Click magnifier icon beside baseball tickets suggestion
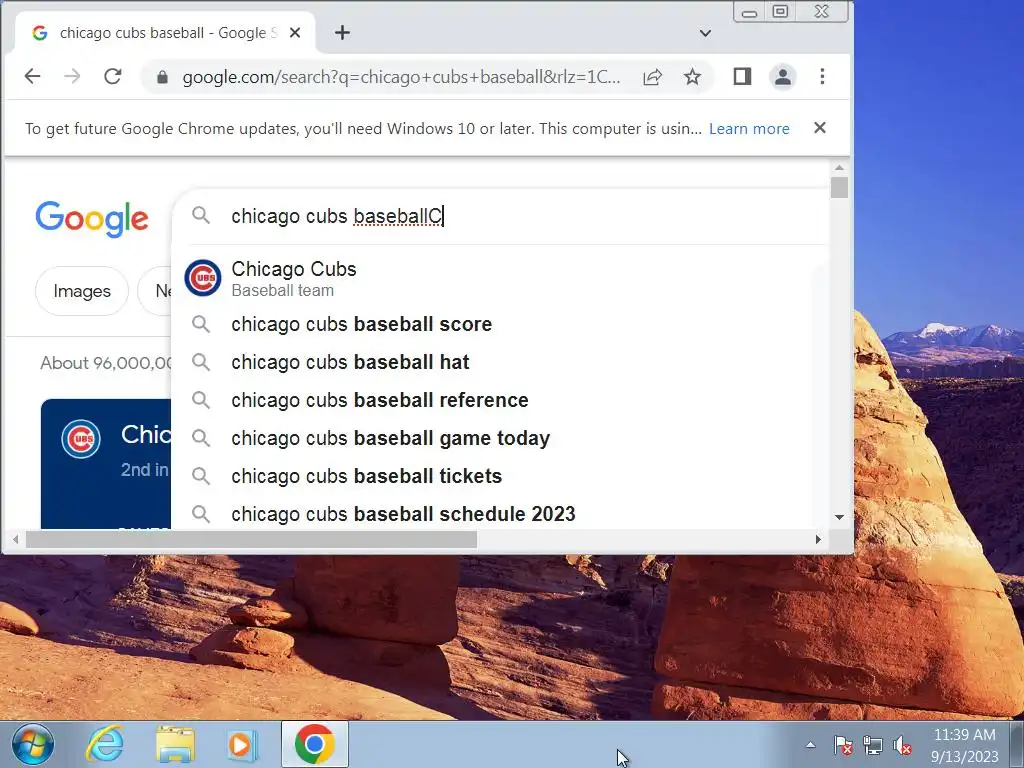 (201, 475)
